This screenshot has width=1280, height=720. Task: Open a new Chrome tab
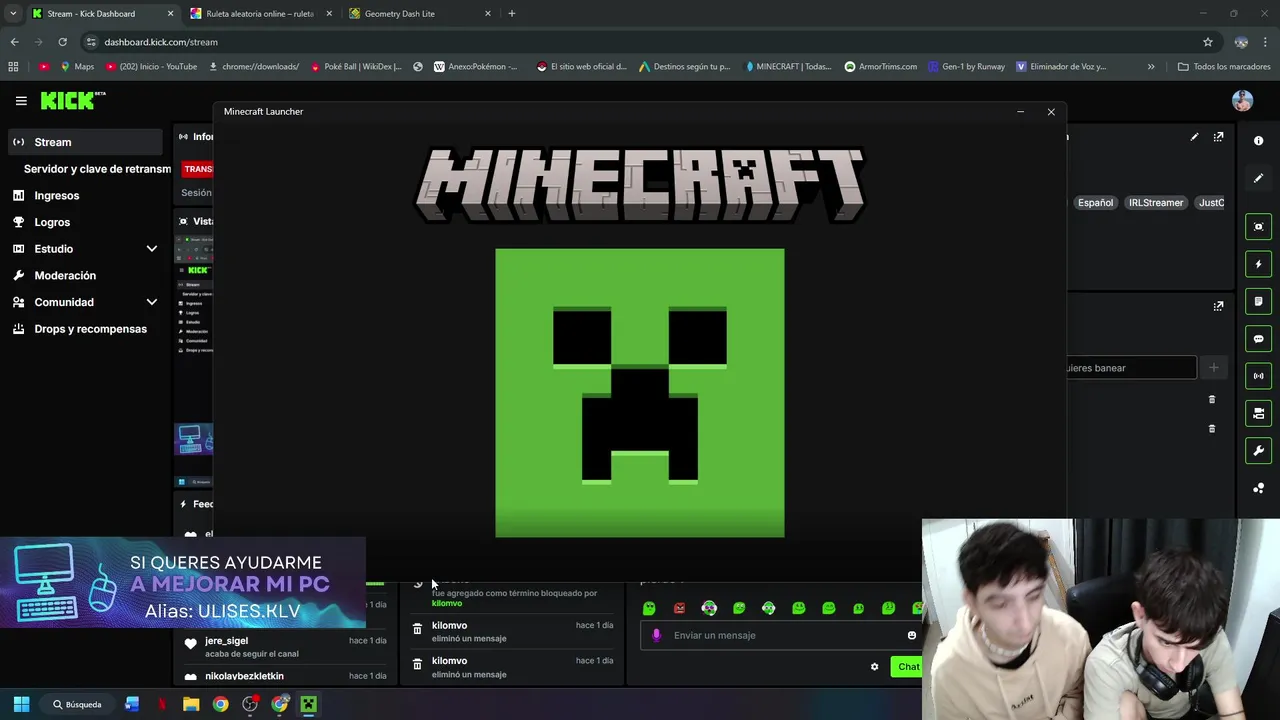pos(512,14)
